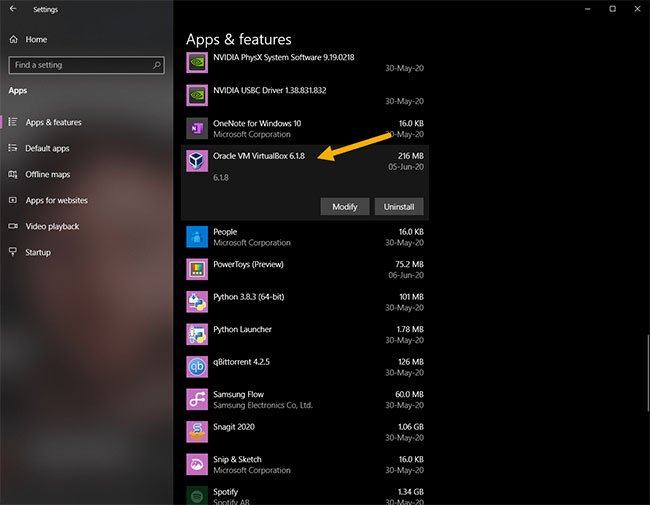The height and width of the screenshot is (505, 650).
Task: Click the Snagit 2020 app icon
Action: [x=197, y=431]
